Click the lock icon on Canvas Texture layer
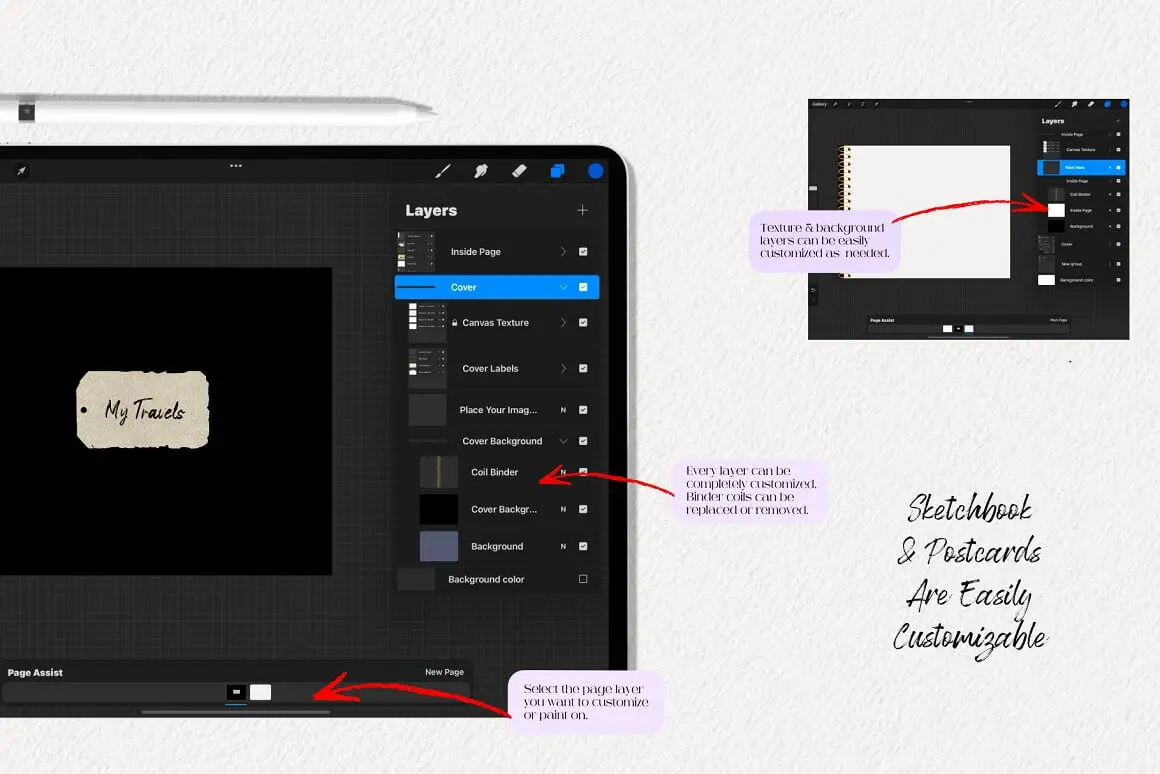 point(455,323)
